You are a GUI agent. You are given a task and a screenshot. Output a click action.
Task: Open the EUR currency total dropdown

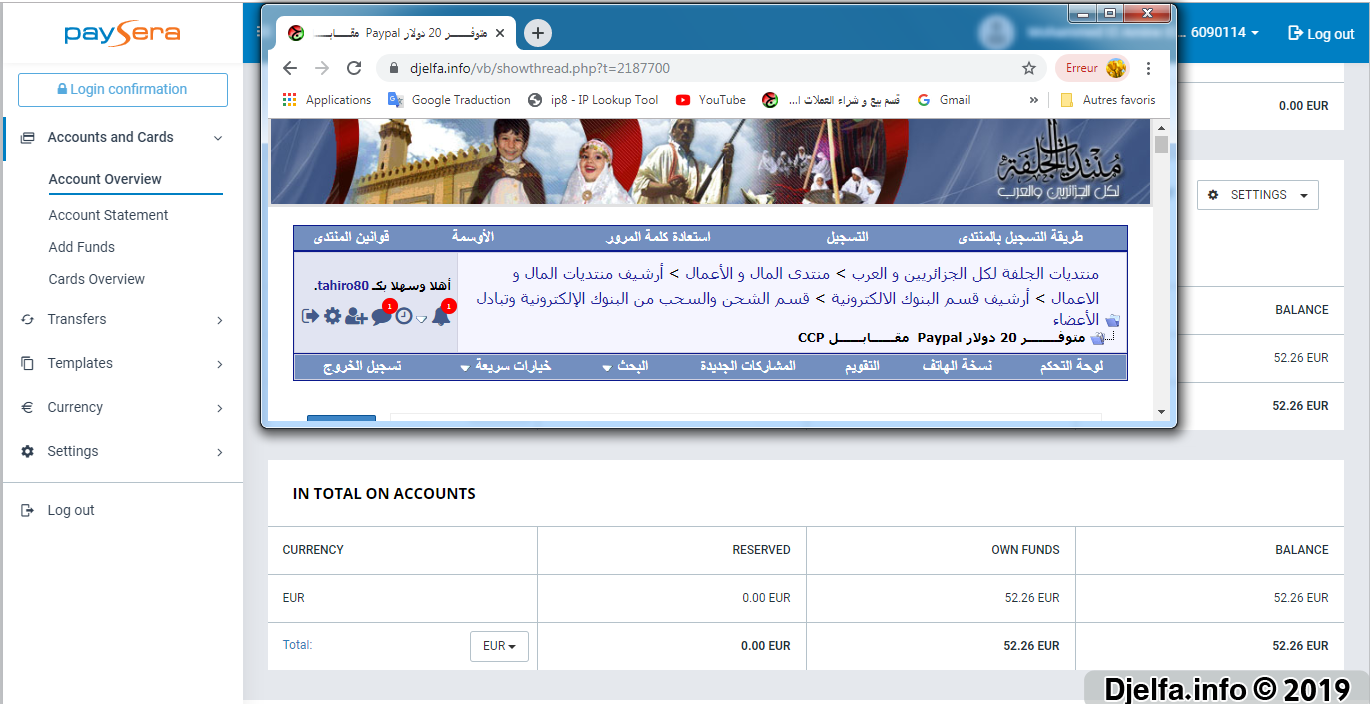(499, 646)
